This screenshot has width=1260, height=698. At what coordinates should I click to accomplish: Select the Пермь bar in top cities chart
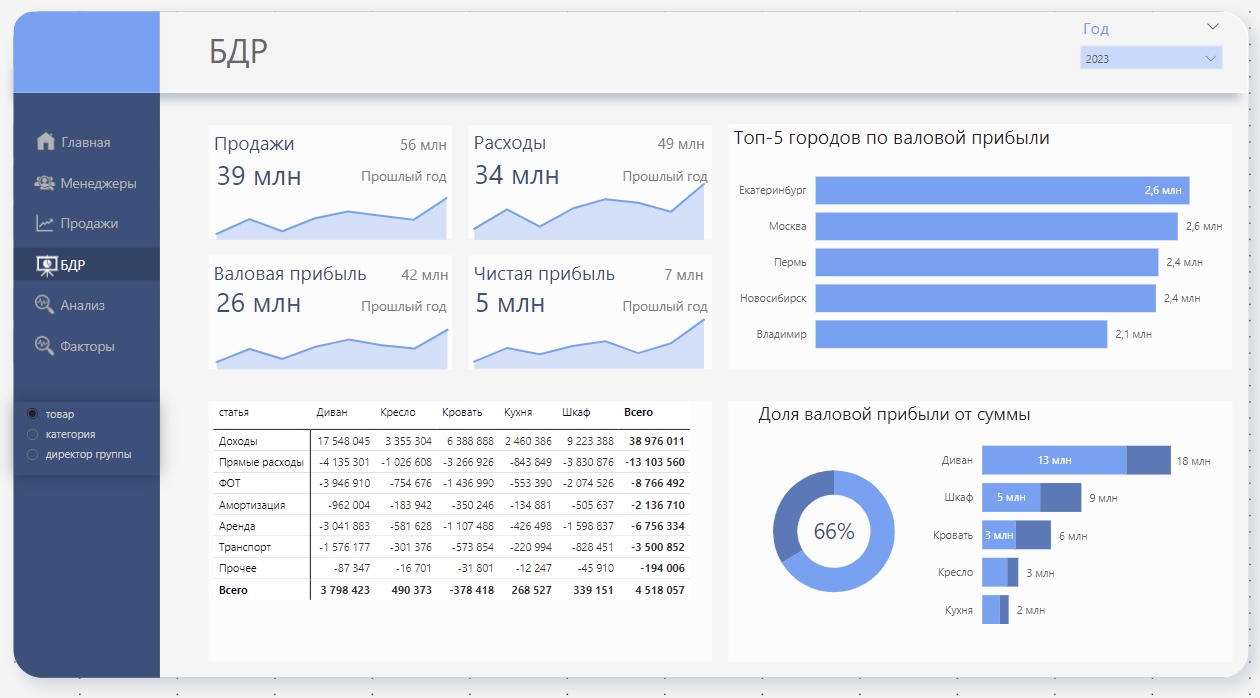tap(987, 262)
